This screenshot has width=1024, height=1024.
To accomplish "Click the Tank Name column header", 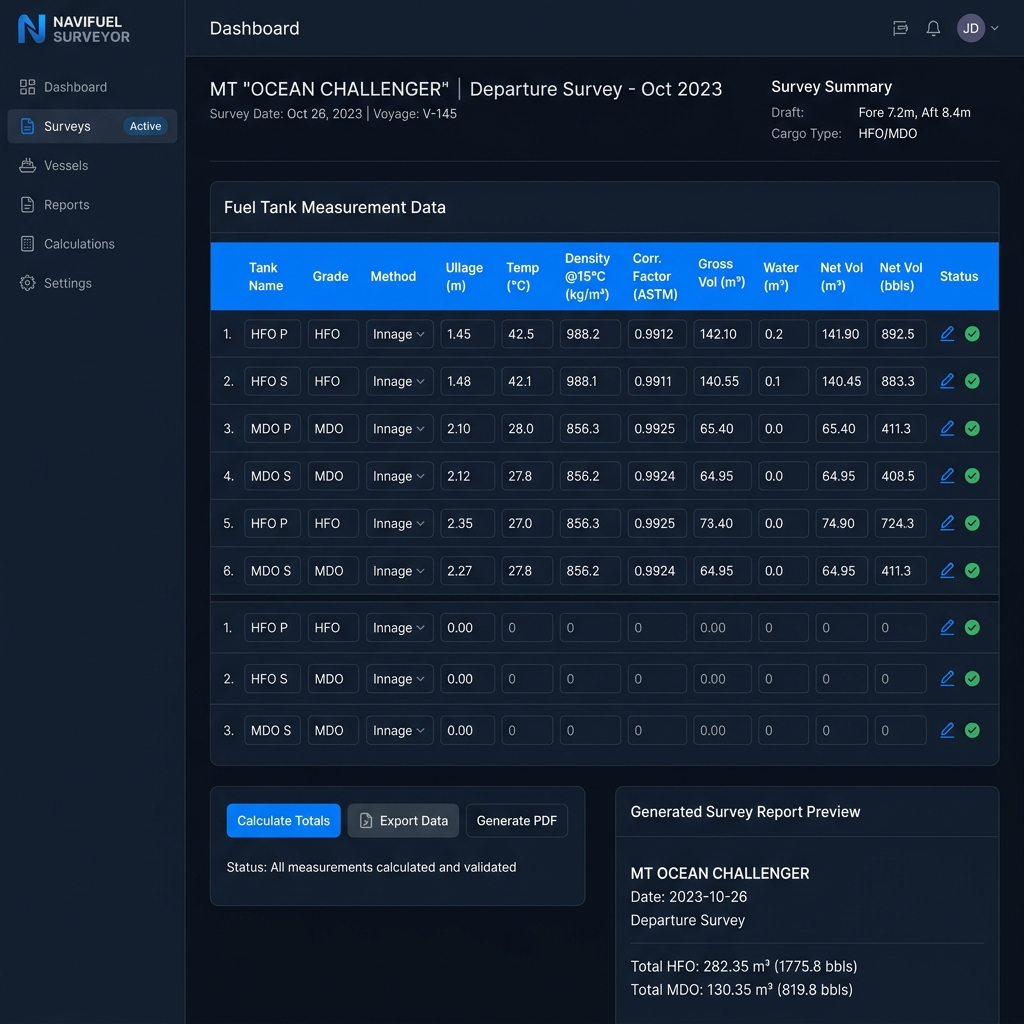I will point(265,276).
